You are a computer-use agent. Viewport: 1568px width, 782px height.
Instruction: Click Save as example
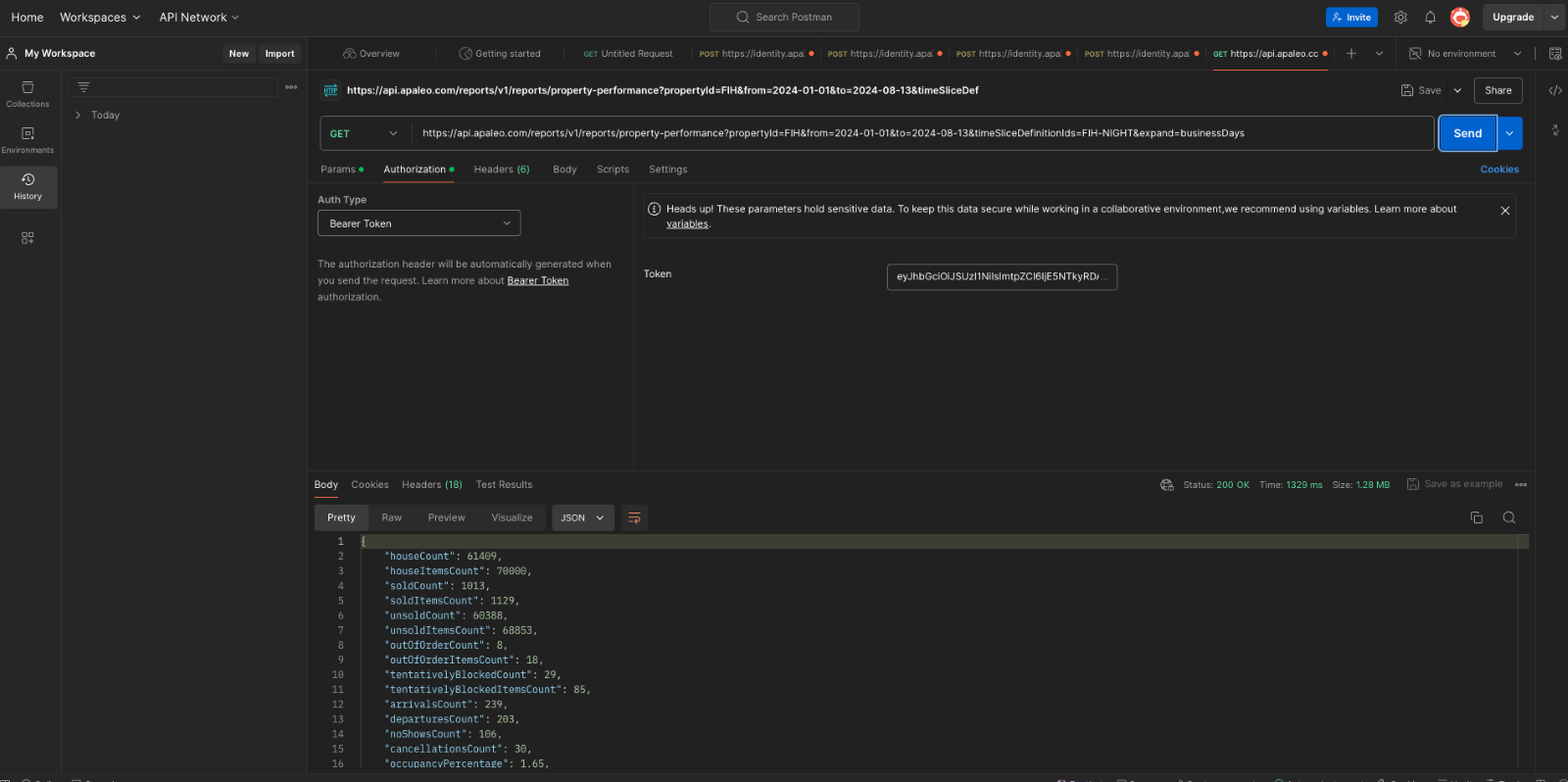[x=1454, y=484]
